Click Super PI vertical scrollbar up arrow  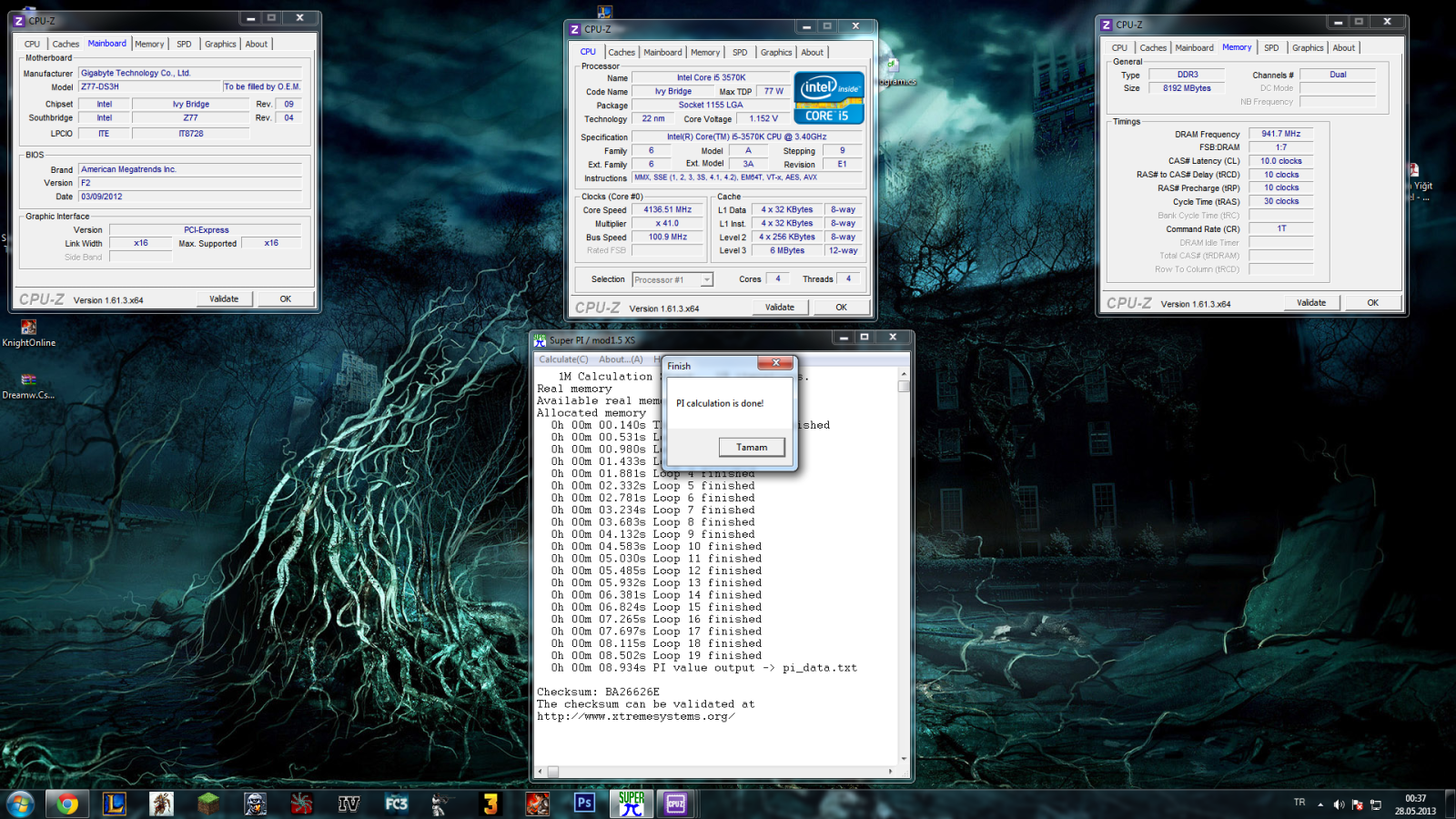pyautogui.click(x=904, y=373)
